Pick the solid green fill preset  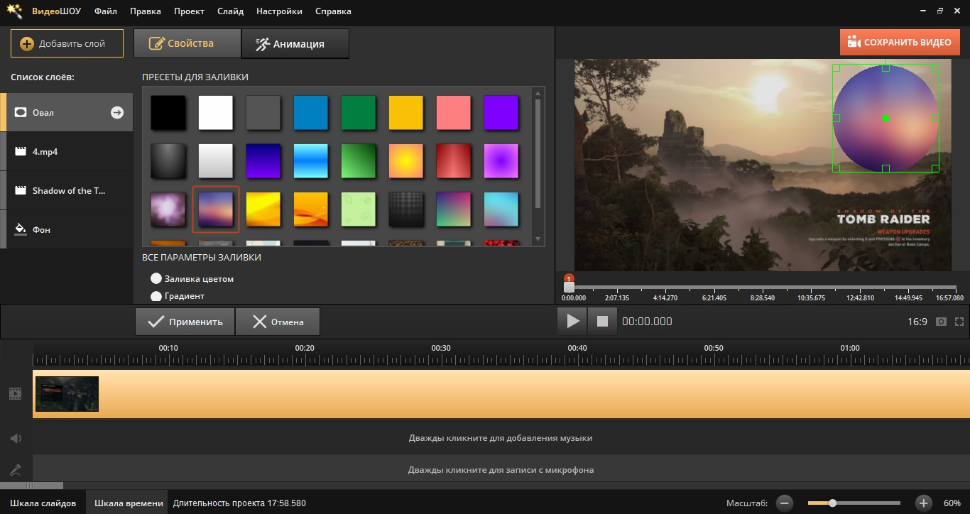358,113
